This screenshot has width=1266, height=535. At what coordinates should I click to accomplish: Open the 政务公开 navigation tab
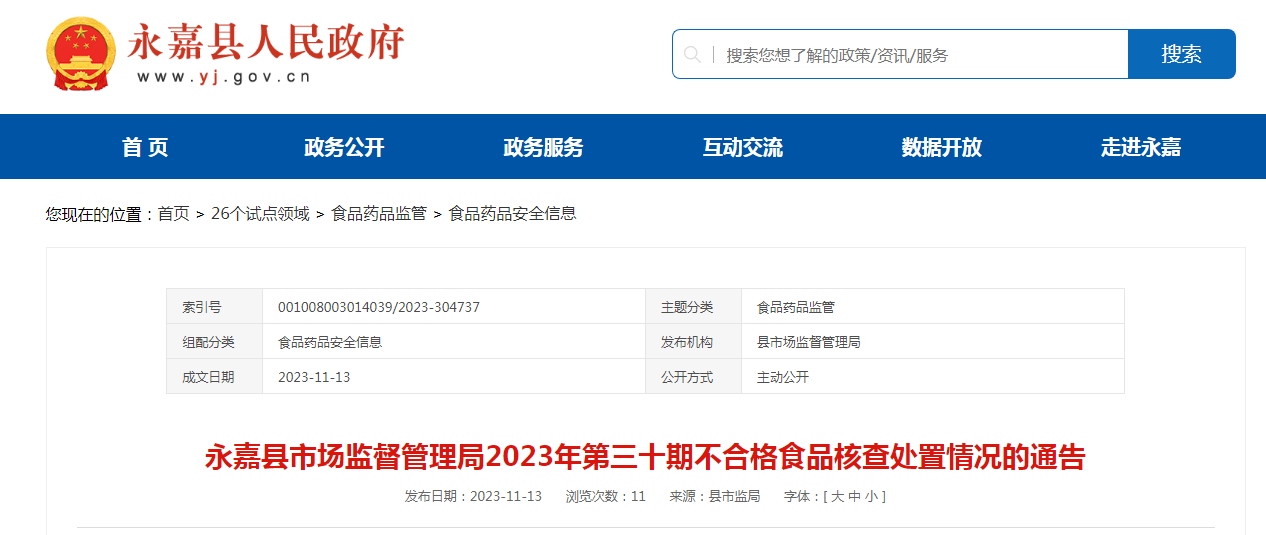pos(344,147)
